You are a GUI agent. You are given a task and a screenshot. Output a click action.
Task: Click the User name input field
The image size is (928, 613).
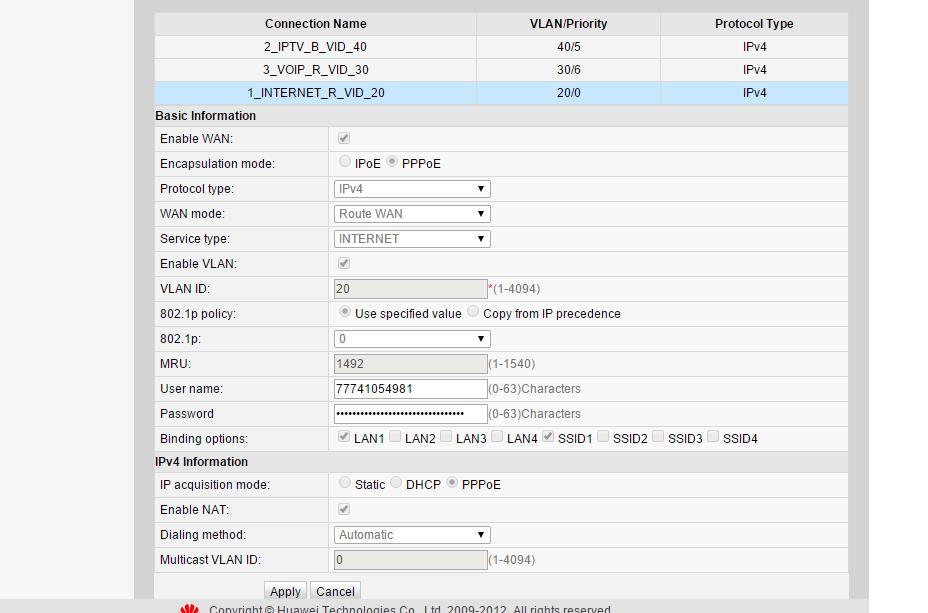click(x=410, y=389)
